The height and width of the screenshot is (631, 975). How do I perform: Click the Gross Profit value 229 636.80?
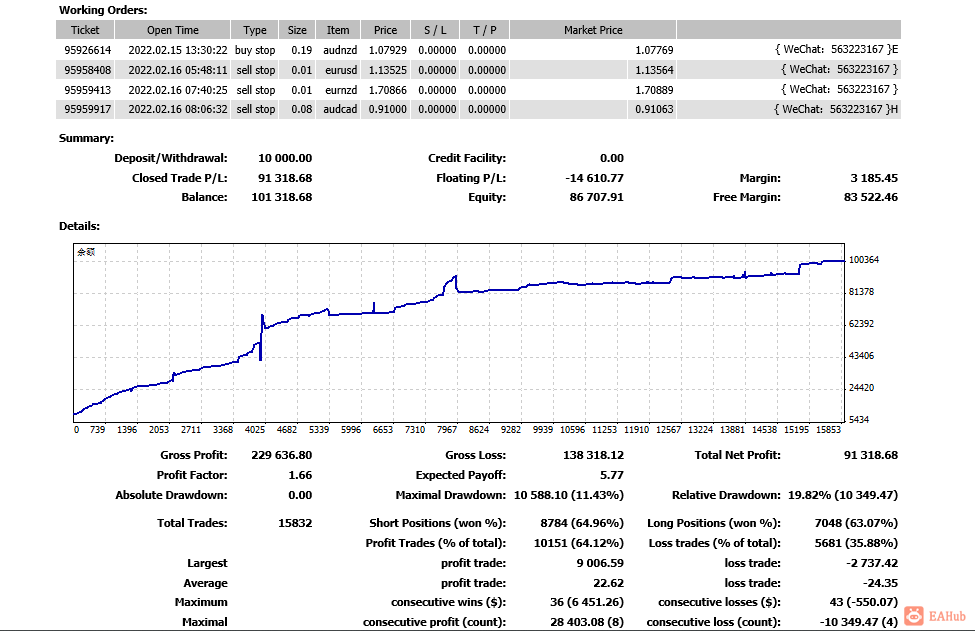coord(282,455)
